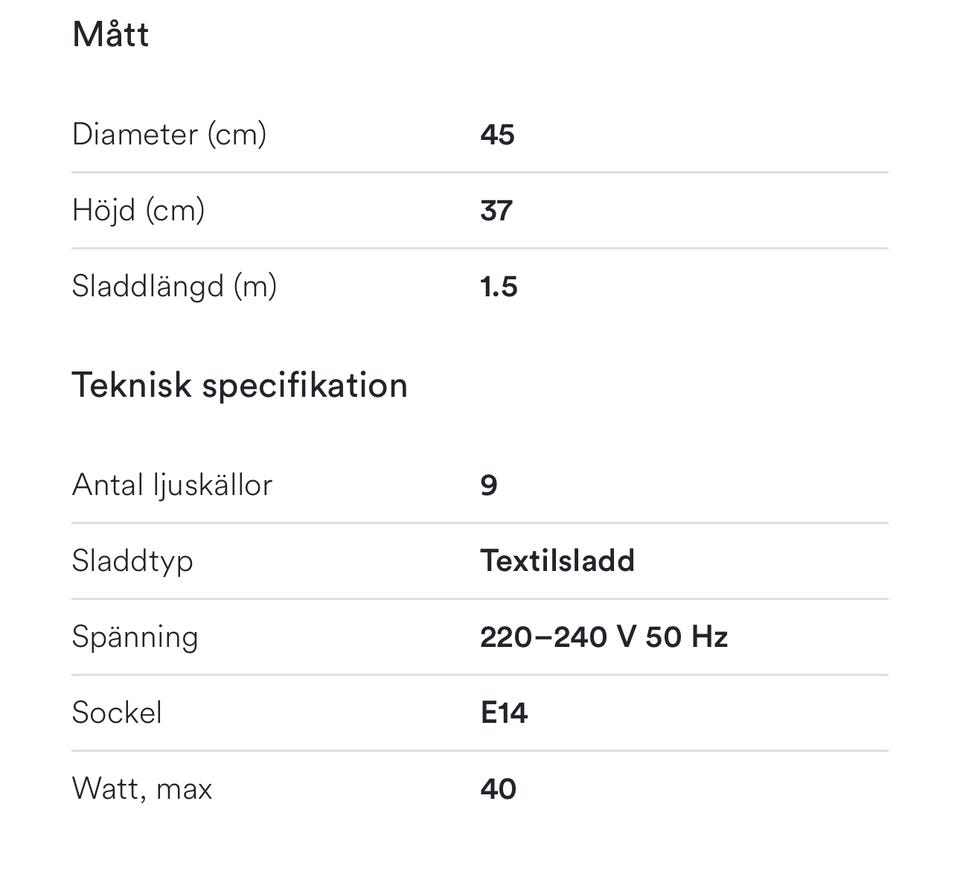Viewport: 960px width, 871px height.
Task: Click the cord length value 1.5
Action: coord(498,286)
